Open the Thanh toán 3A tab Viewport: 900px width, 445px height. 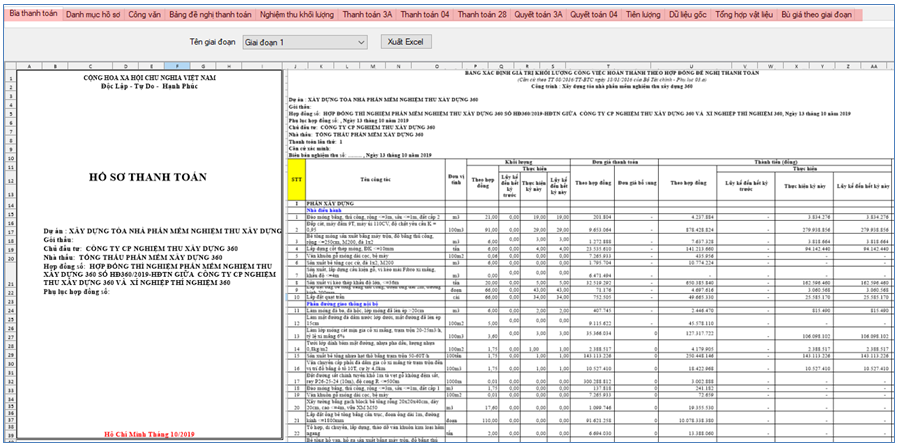tap(367, 15)
